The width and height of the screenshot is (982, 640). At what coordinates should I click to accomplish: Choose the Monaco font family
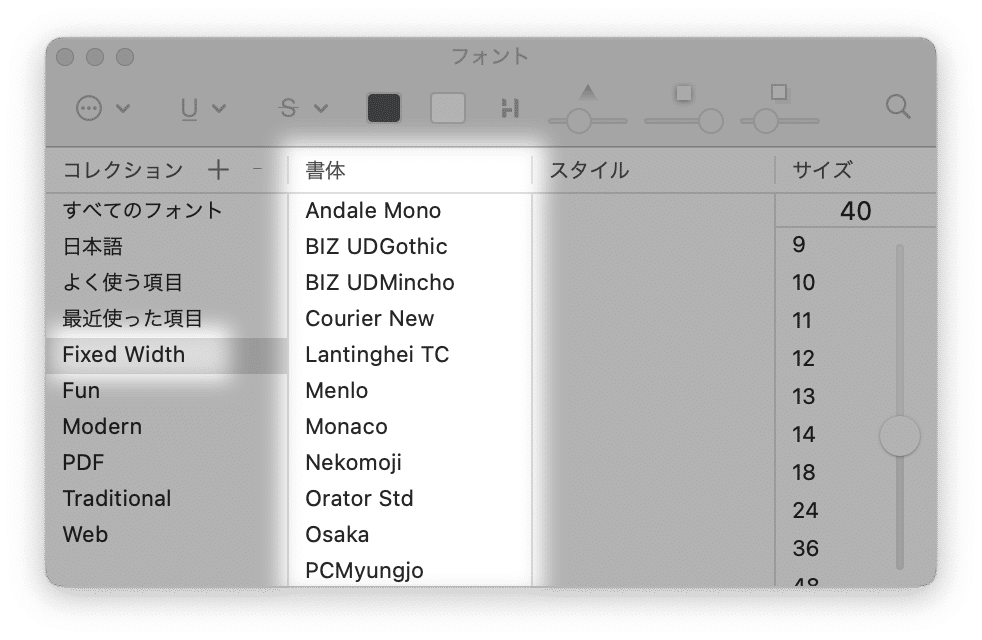pyautogui.click(x=410, y=427)
